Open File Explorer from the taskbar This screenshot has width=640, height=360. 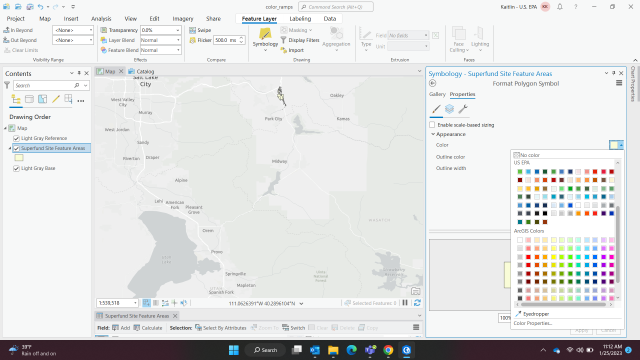(x=333, y=350)
